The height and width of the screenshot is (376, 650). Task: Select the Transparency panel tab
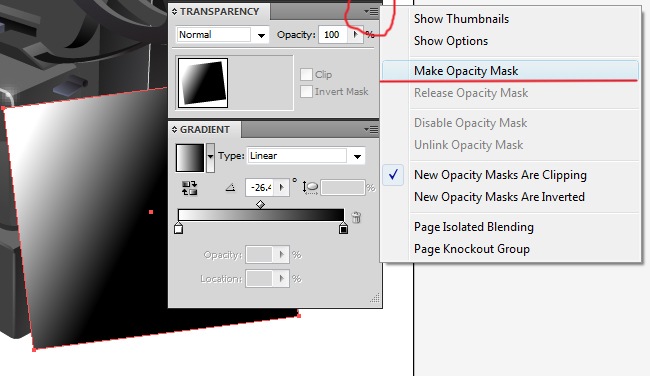[219, 12]
